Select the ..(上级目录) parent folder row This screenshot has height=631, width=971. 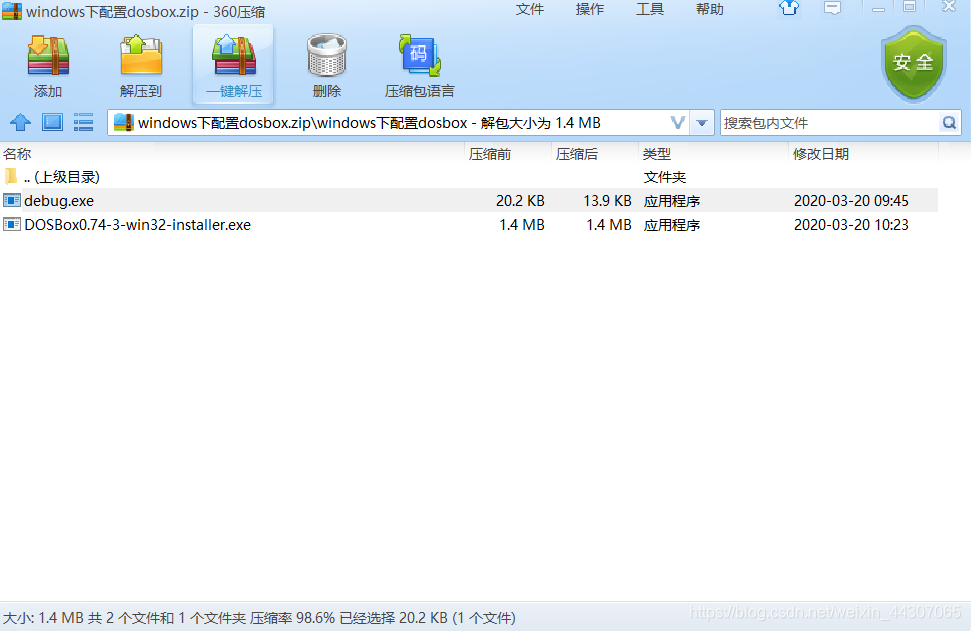[x=469, y=177]
